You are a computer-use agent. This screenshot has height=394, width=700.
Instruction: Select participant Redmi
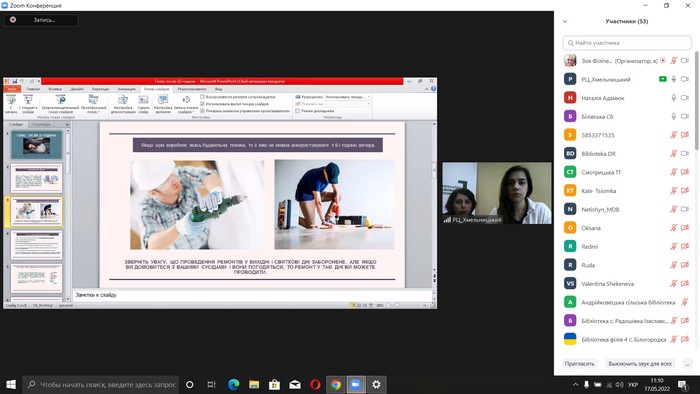coord(627,246)
